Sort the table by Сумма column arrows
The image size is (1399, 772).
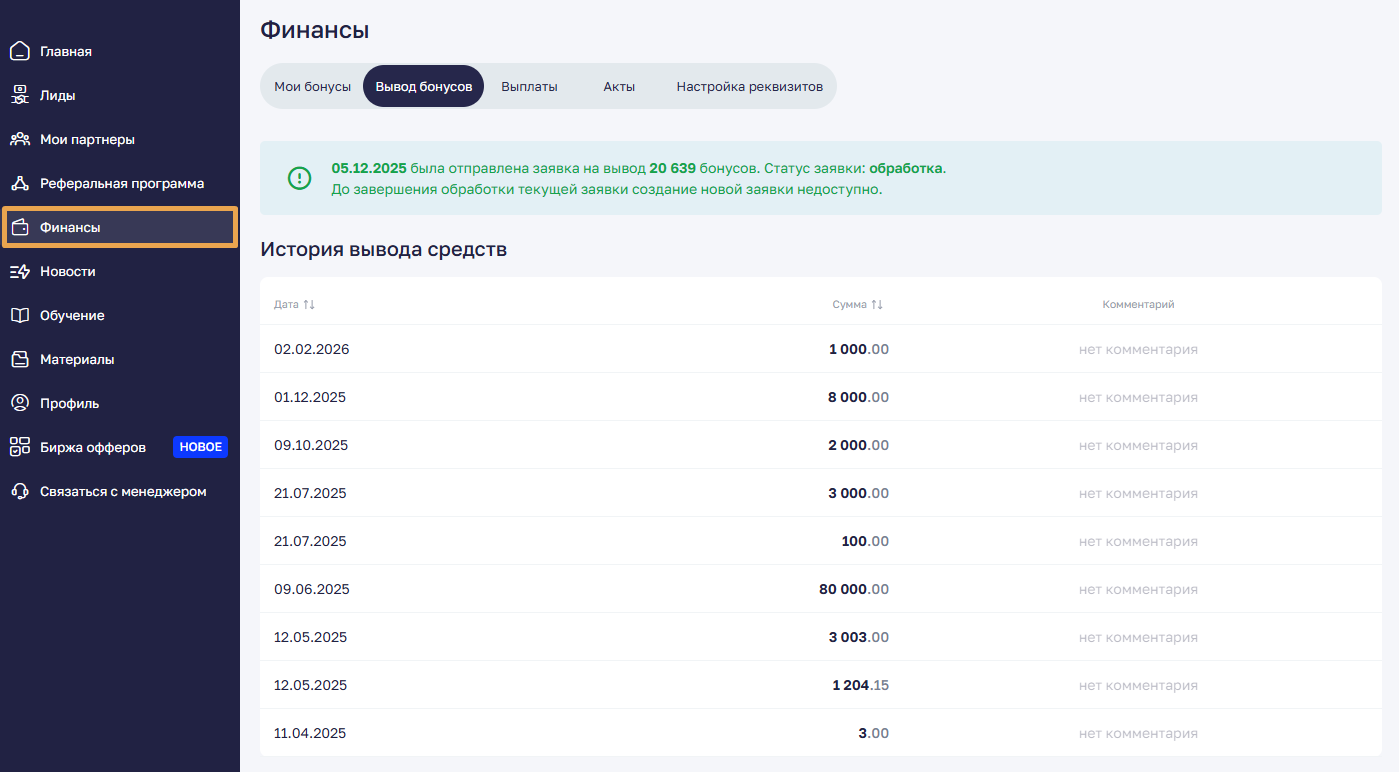[x=877, y=304]
